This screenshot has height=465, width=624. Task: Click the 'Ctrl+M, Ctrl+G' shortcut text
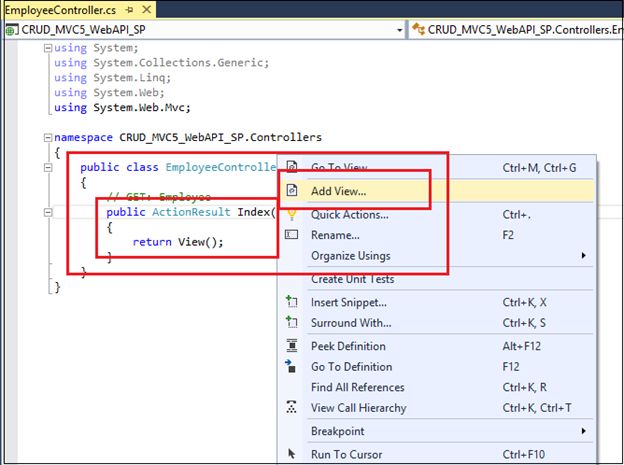(x=539, y=168)
